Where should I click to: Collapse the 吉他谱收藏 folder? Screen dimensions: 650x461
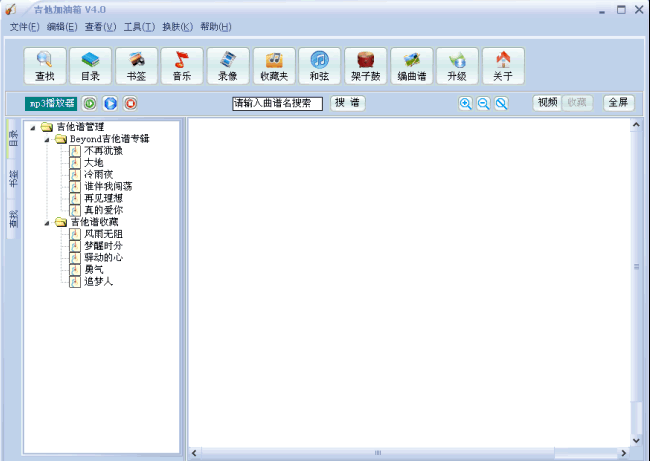[x=46, y=222]
